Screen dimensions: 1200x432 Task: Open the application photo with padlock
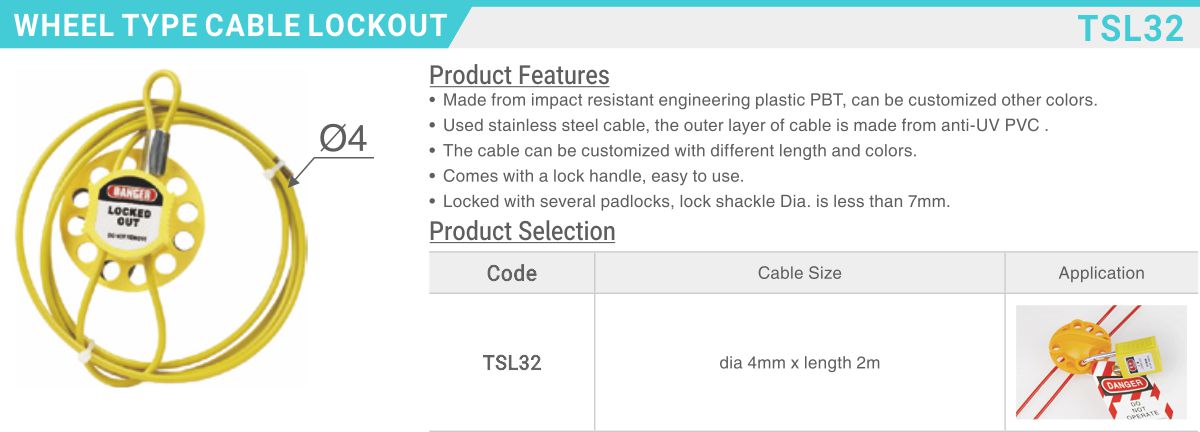1101,362
